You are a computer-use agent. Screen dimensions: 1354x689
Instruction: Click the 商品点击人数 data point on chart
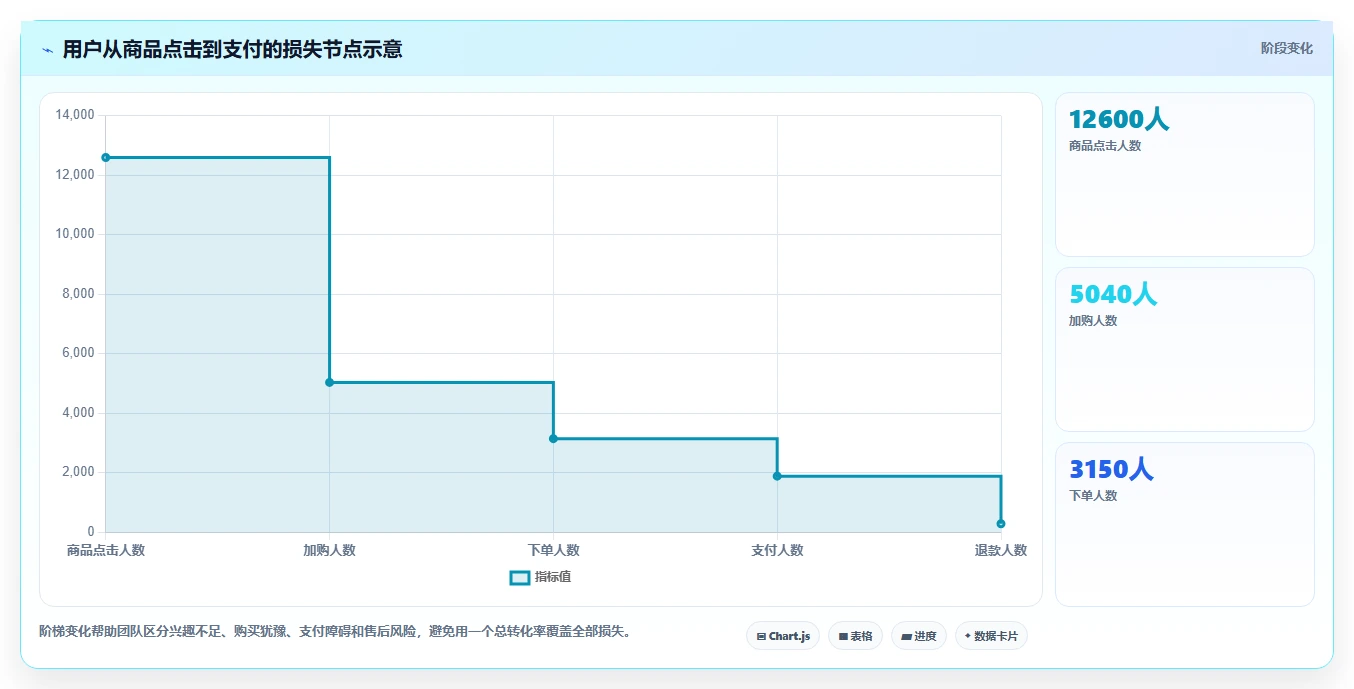point(106,158)
